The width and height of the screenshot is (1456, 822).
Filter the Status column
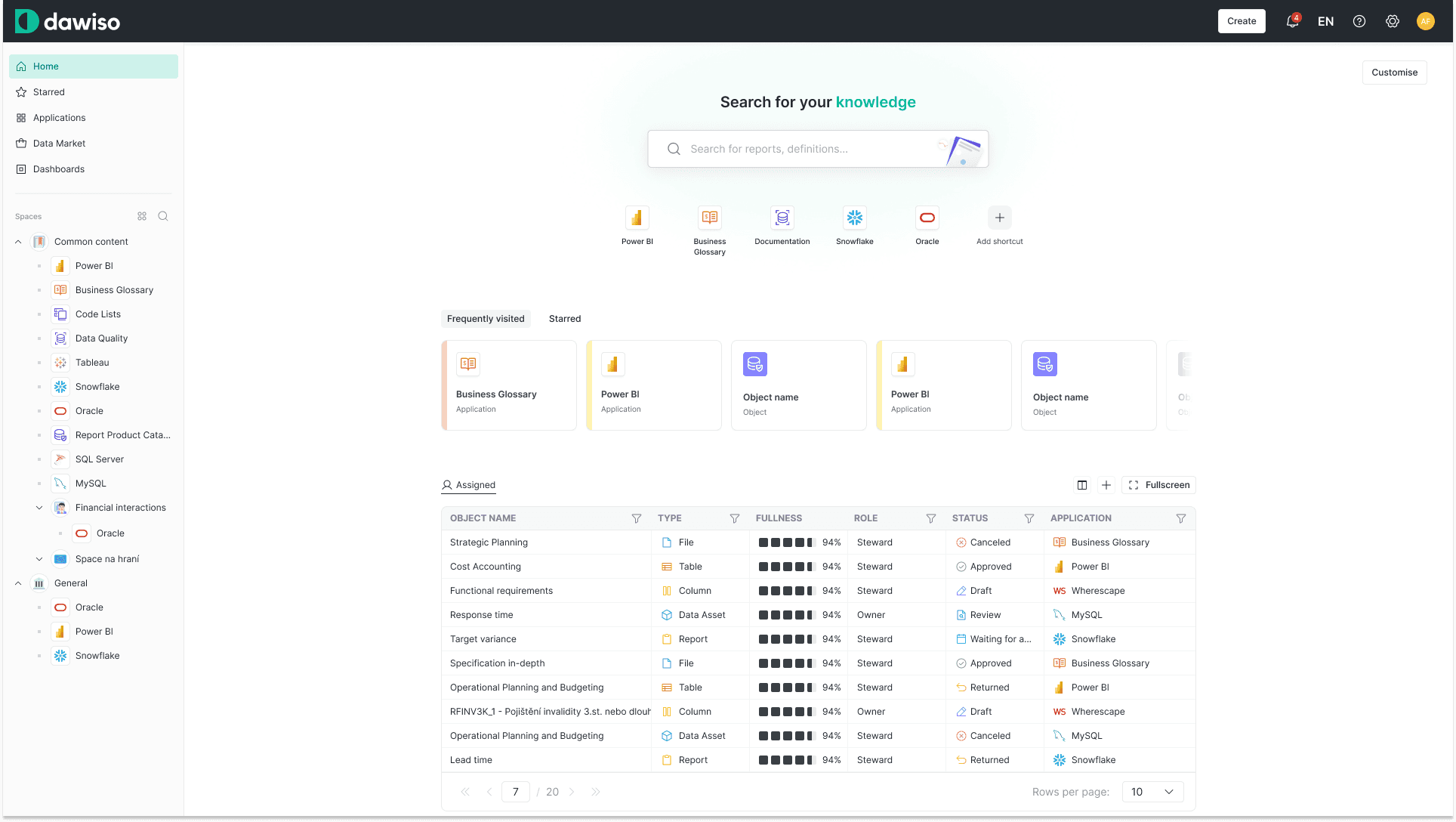pos(1029,518)
